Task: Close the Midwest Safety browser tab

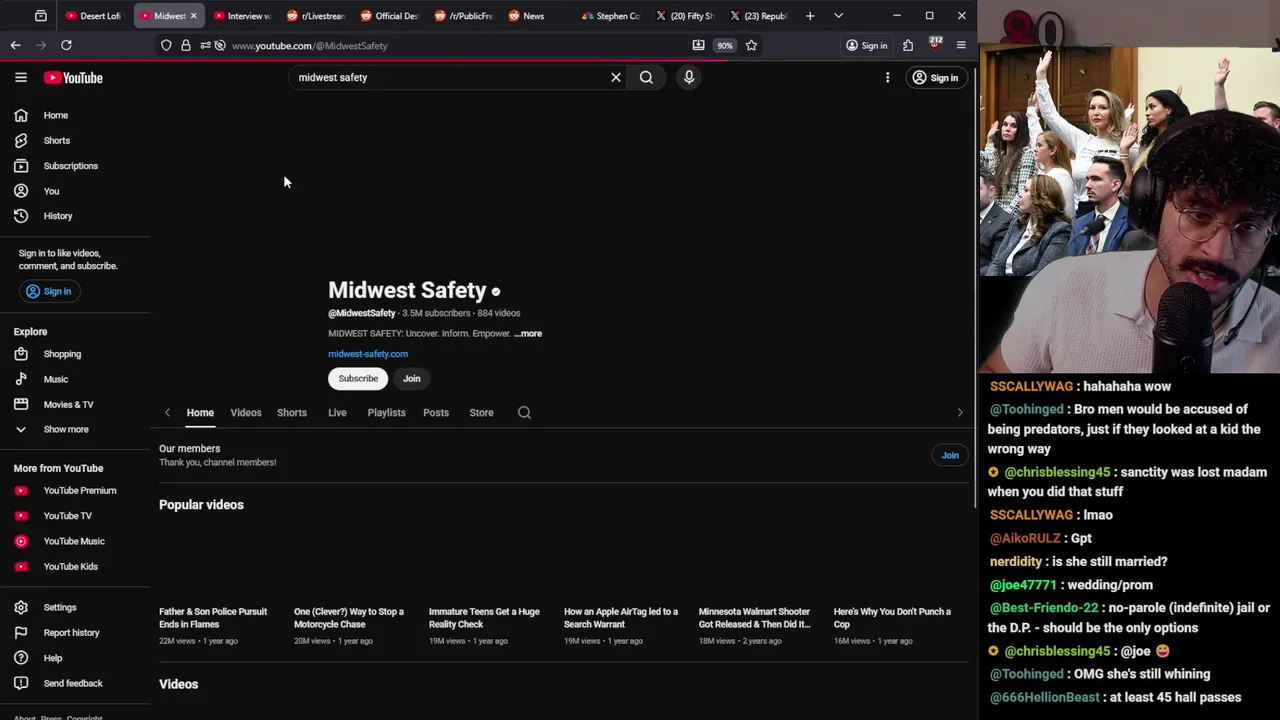Action: click(193, 16)
